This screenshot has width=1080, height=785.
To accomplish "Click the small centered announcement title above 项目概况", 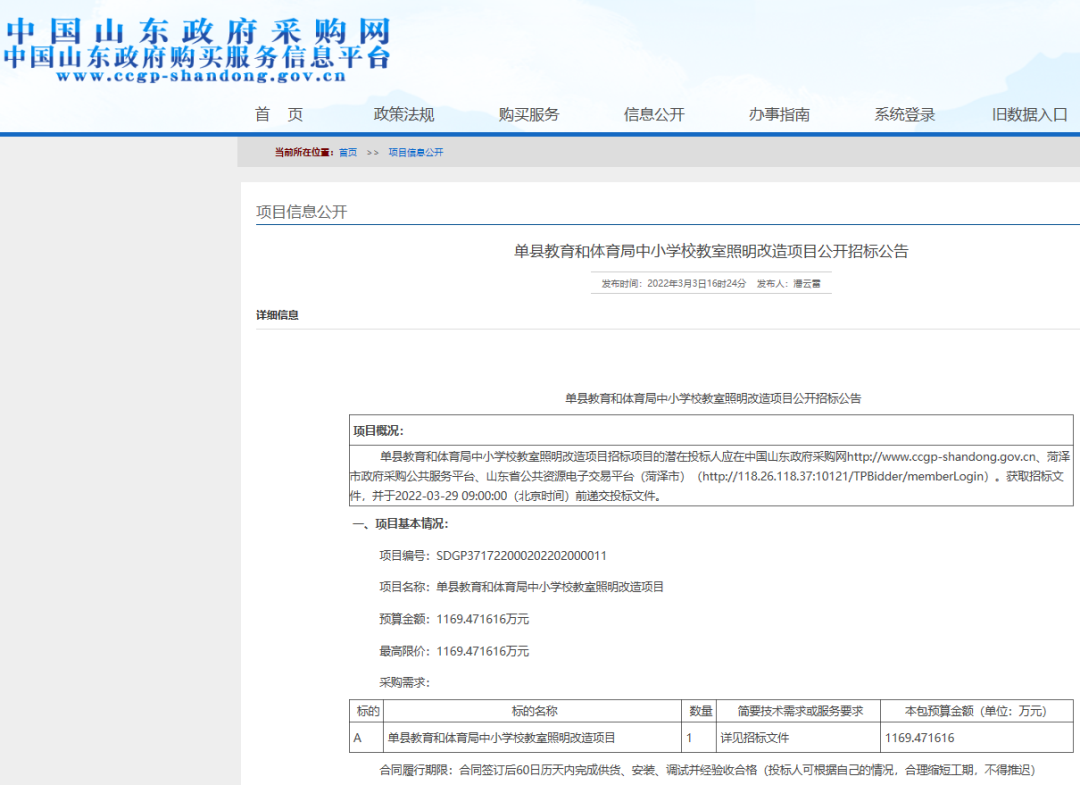I will click(713, 398).
